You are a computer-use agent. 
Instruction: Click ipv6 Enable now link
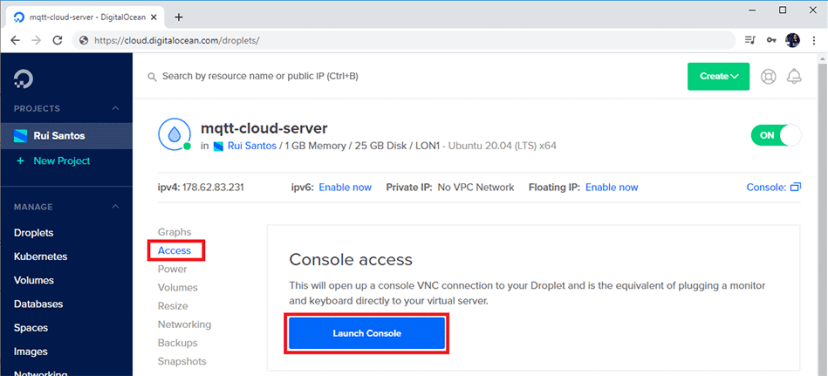coord(345,187)
